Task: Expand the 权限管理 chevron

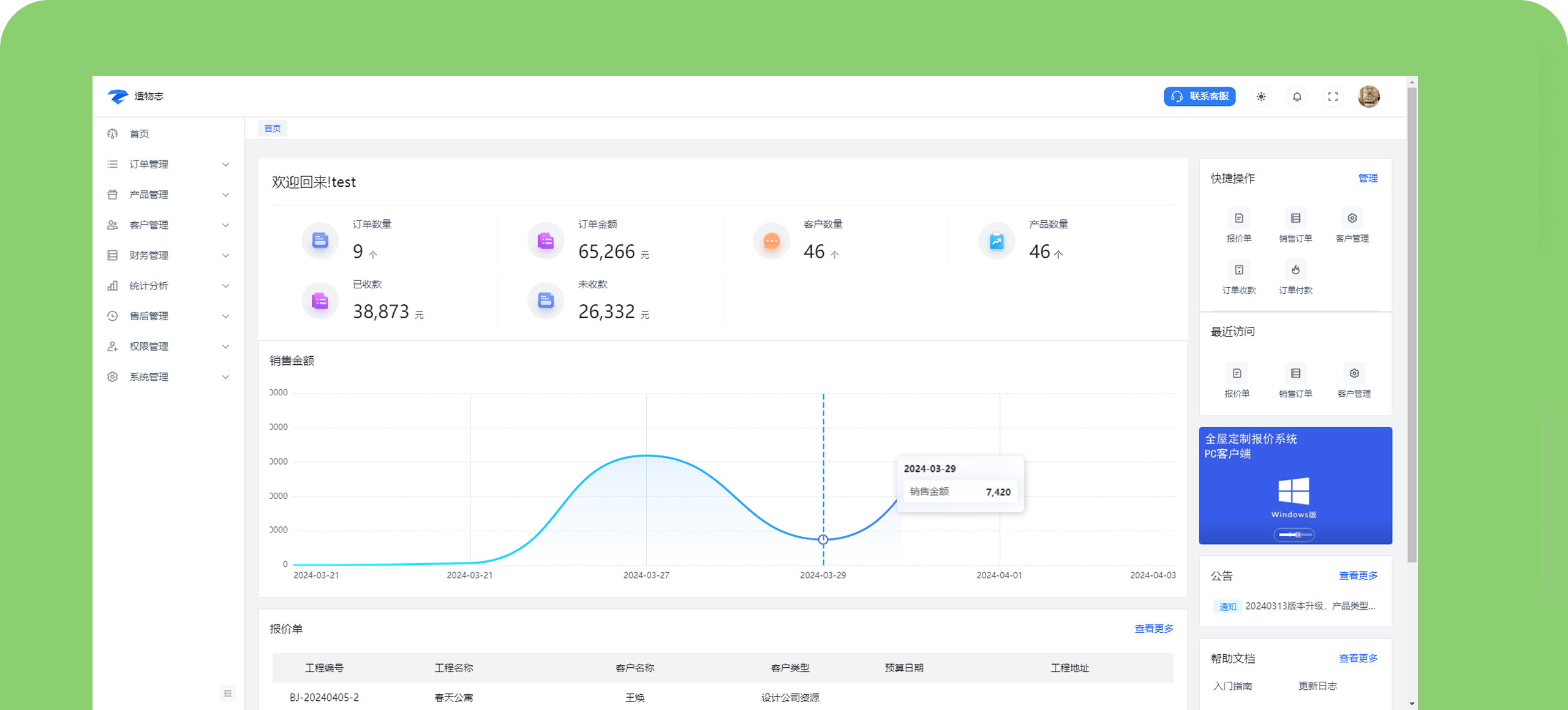Action: pos(225,346)
